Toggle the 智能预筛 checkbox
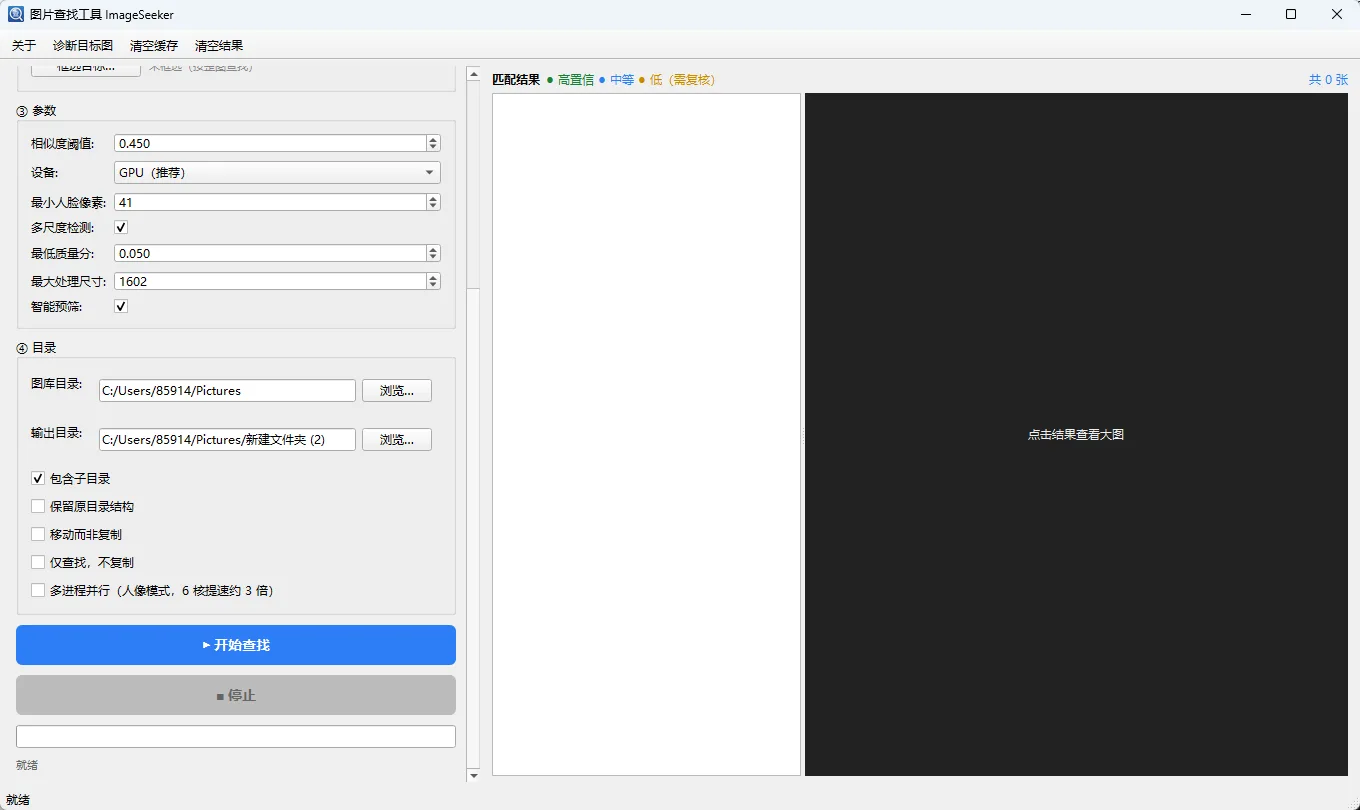1360x810 pixels. coord(121,306)
